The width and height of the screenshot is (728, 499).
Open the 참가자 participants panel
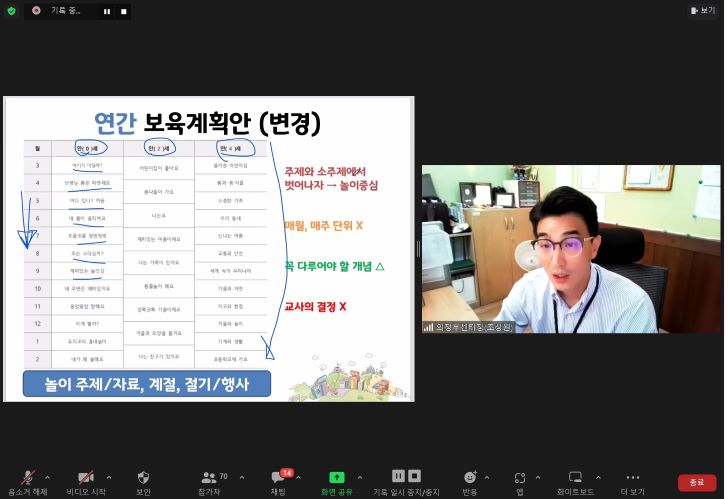(x=209, y=483)
